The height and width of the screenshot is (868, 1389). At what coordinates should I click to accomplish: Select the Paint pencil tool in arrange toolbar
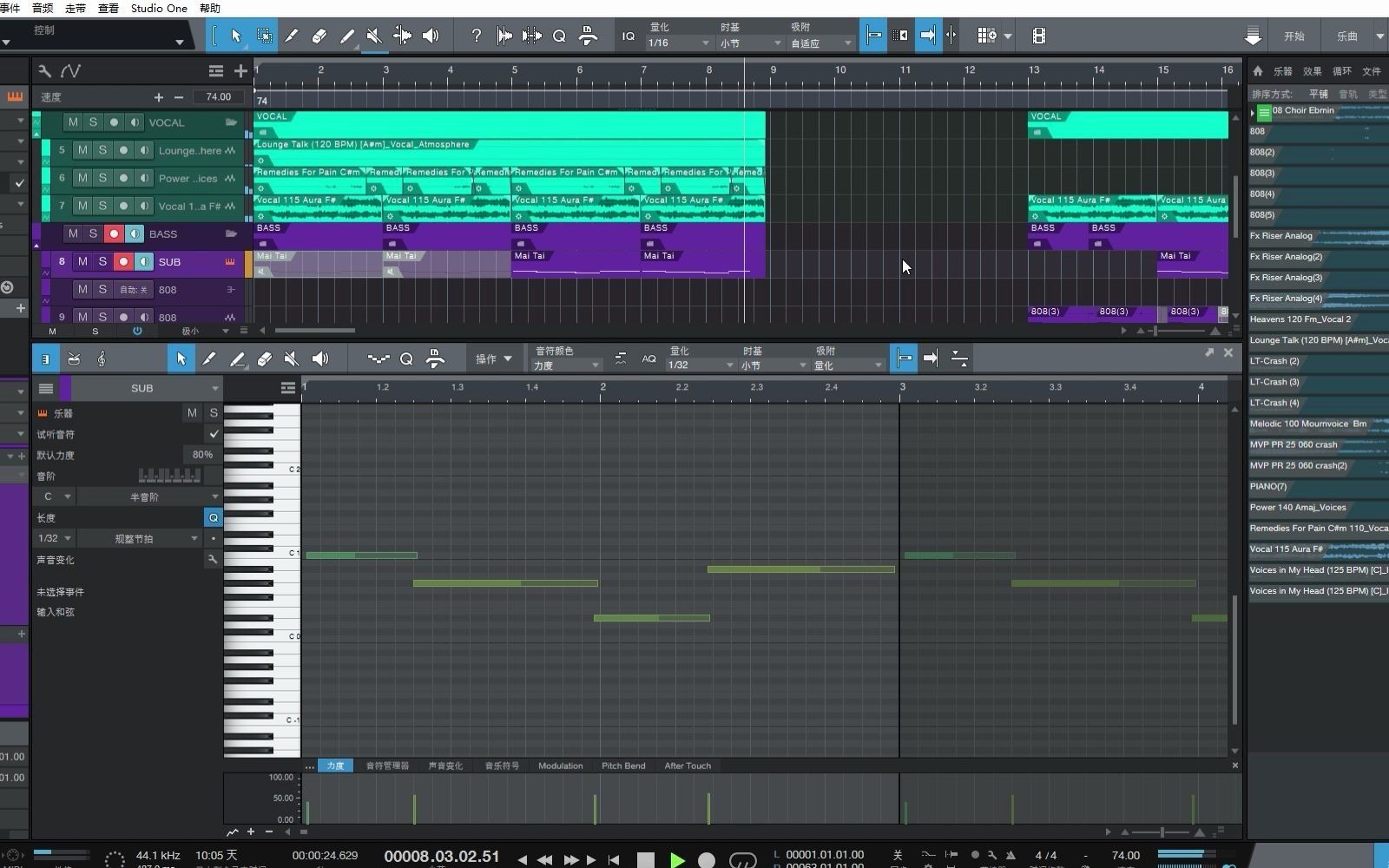click(x=346, y=36)
